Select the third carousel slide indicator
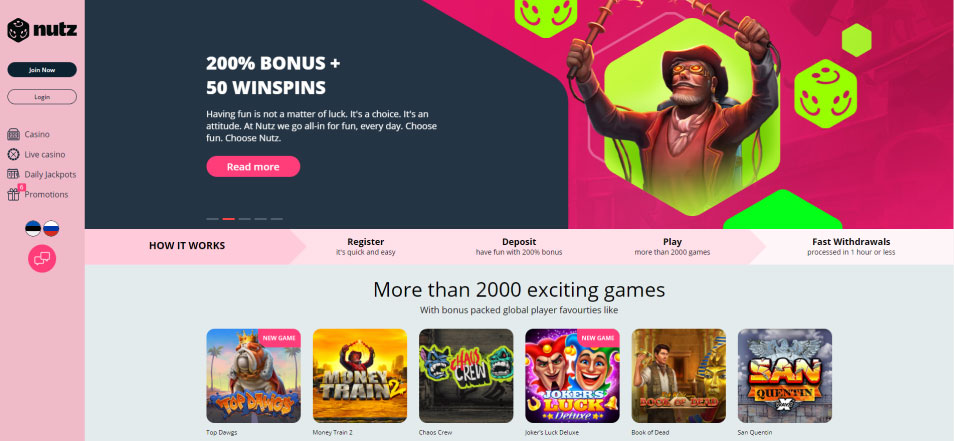Screen dimensions: 954x441 tap(245, 218)
